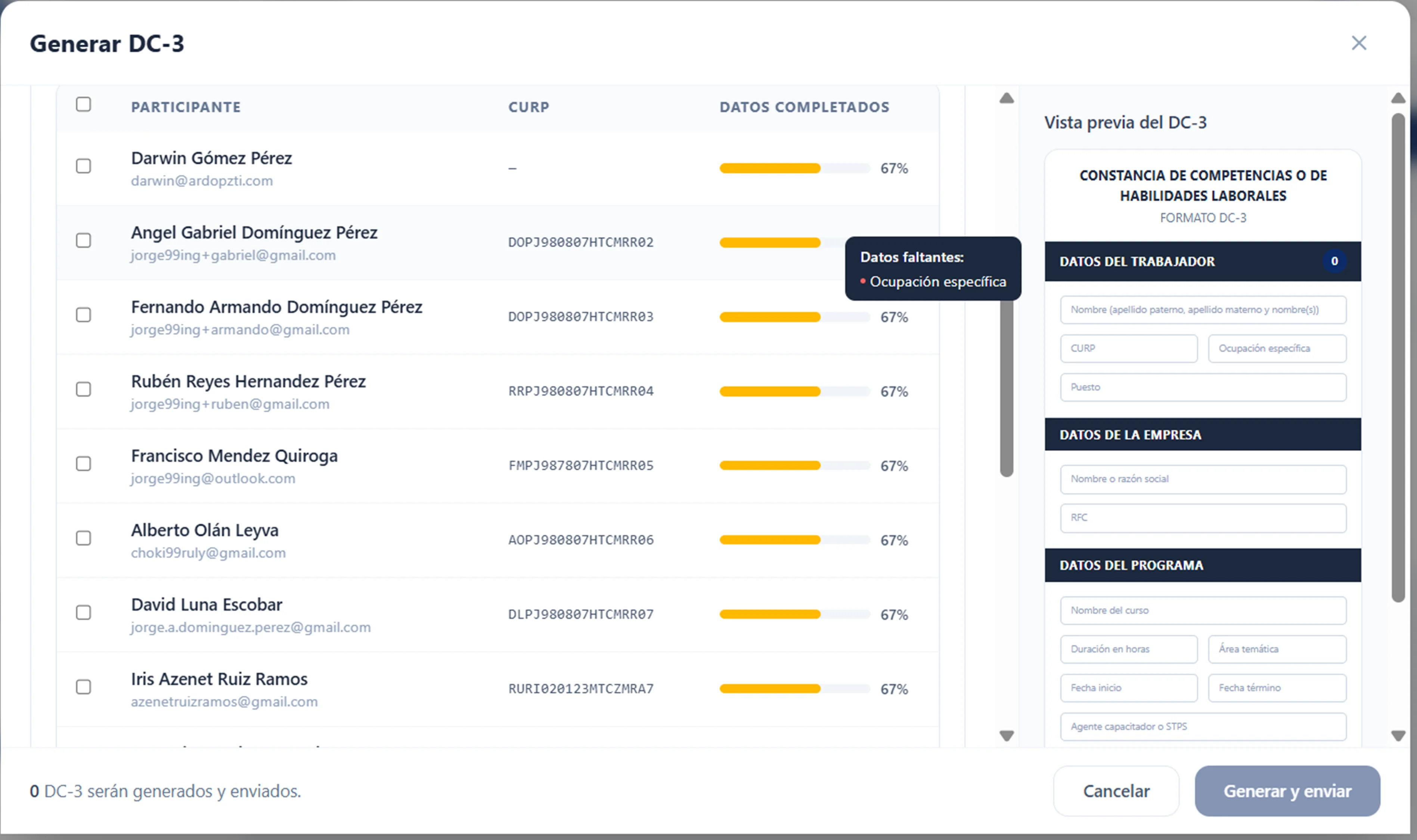Screen dimensions: 1417x840
Task: Click the preview panel scroll up arrow
Action: 1398,99
